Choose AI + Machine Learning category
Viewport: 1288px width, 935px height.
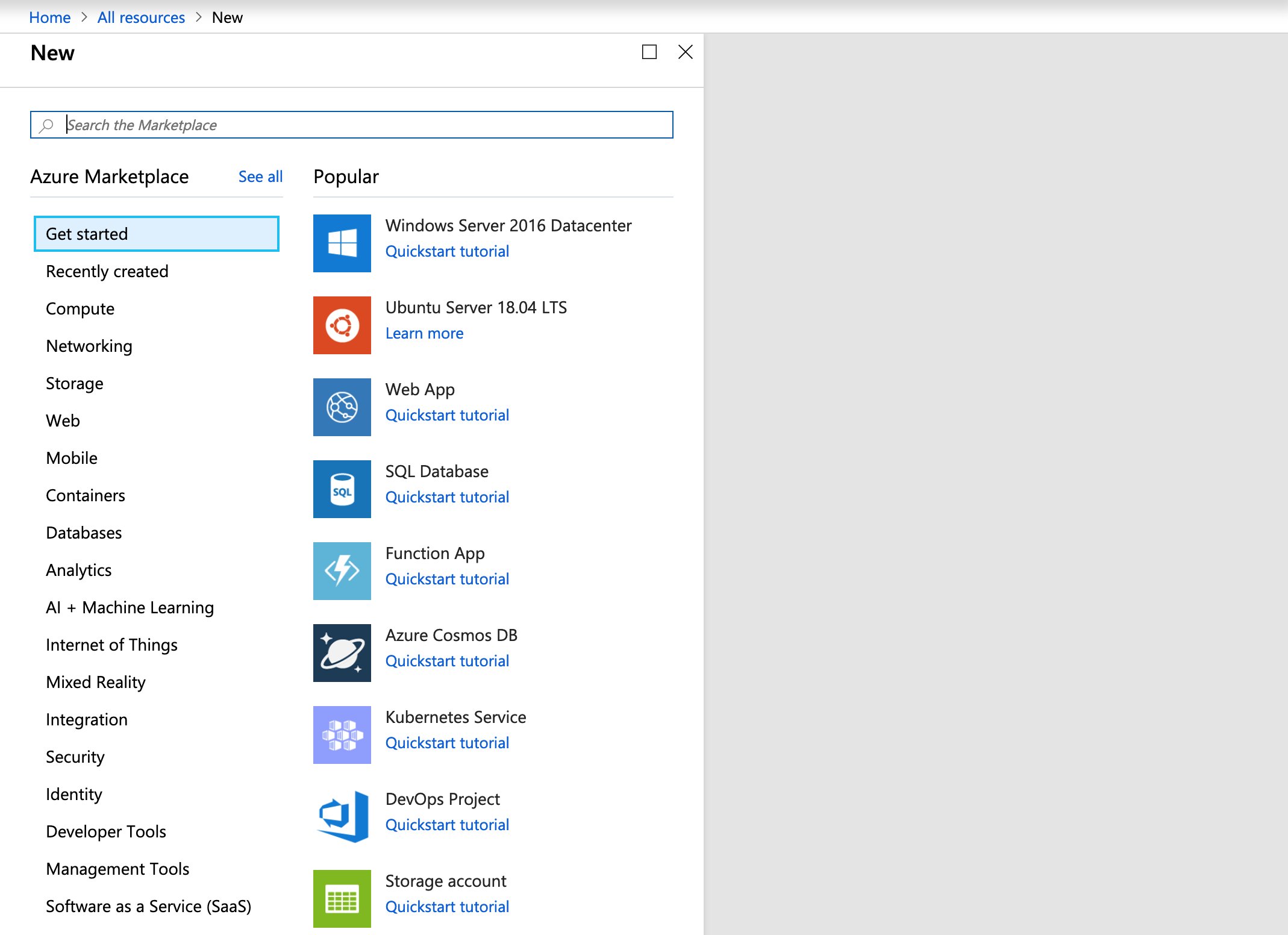(130, 607)
